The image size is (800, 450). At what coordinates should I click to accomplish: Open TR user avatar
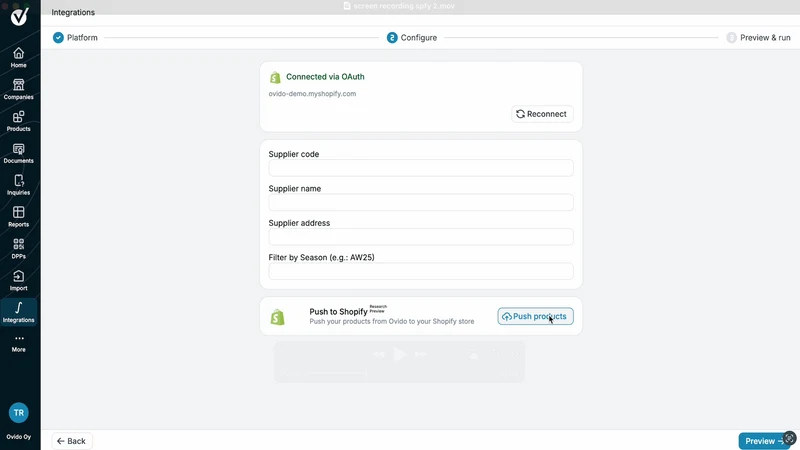point(18,413)
